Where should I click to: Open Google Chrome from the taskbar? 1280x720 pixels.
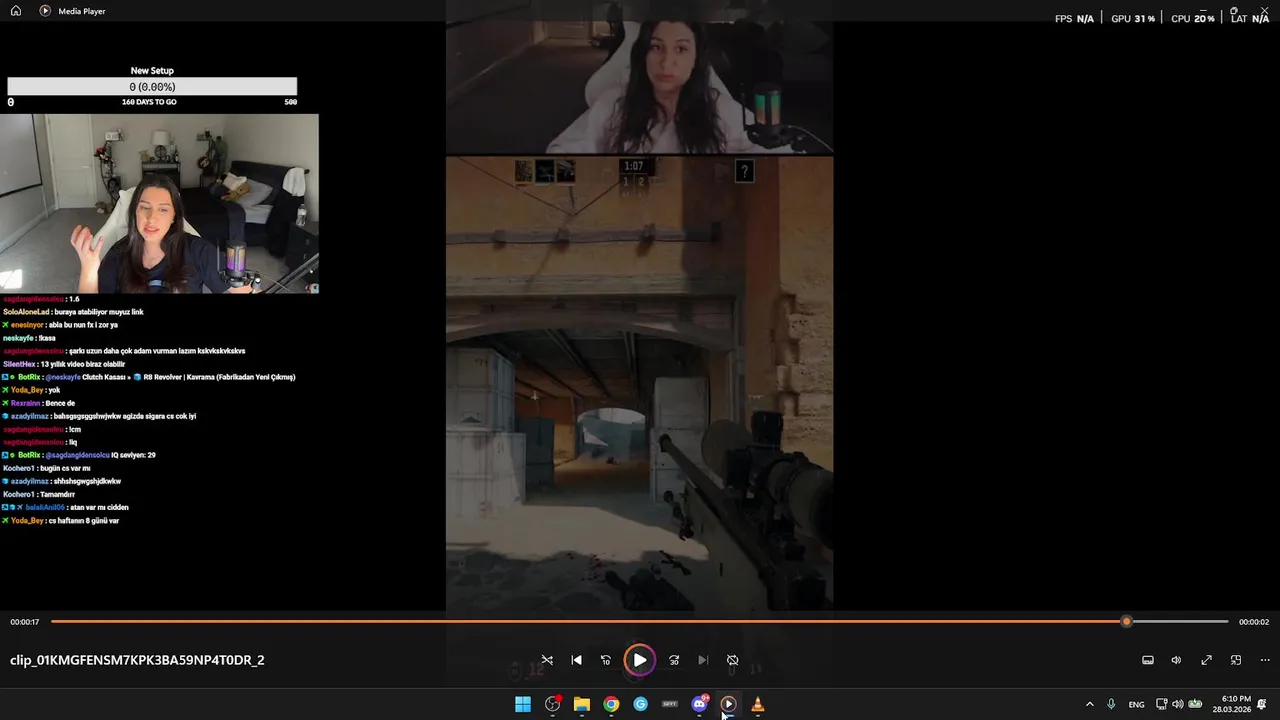pyautogui.click(x=611, y=704)
